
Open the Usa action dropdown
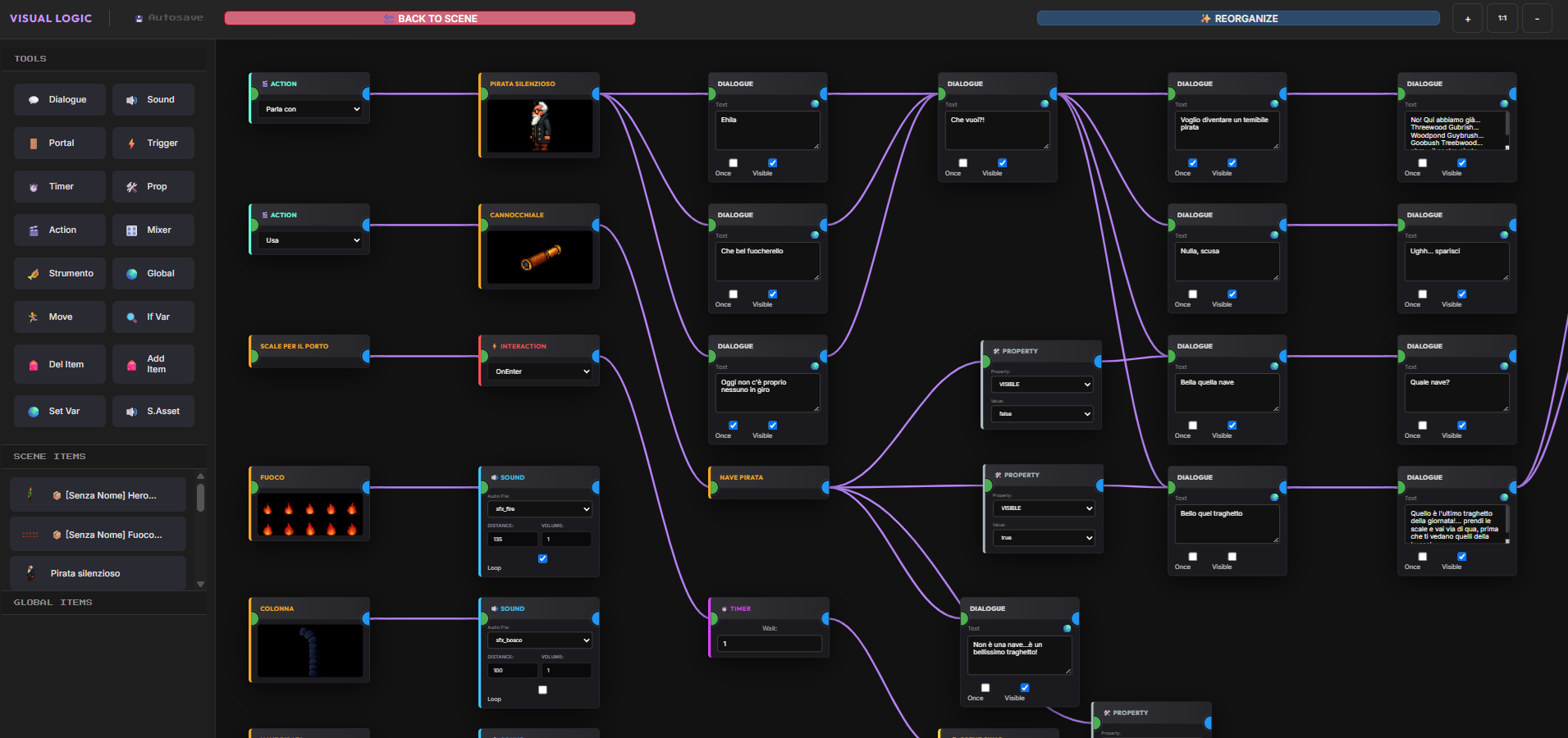pyautogui.click(x=312, y=240)
